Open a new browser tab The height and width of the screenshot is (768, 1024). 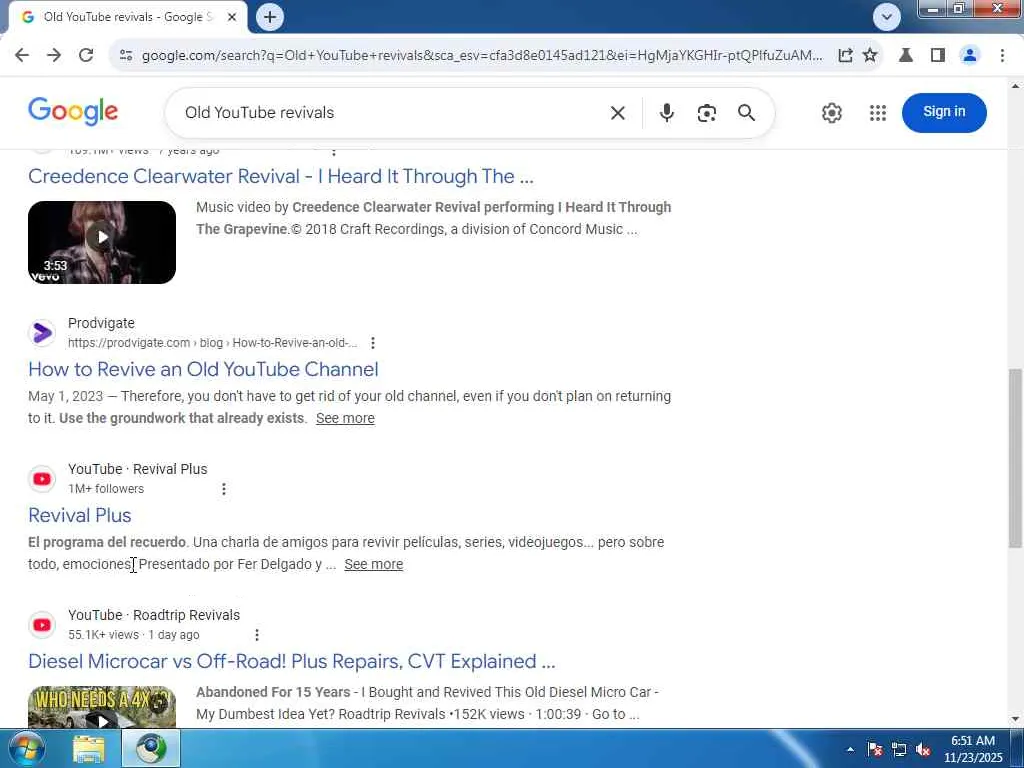click(x=270, y=17)
